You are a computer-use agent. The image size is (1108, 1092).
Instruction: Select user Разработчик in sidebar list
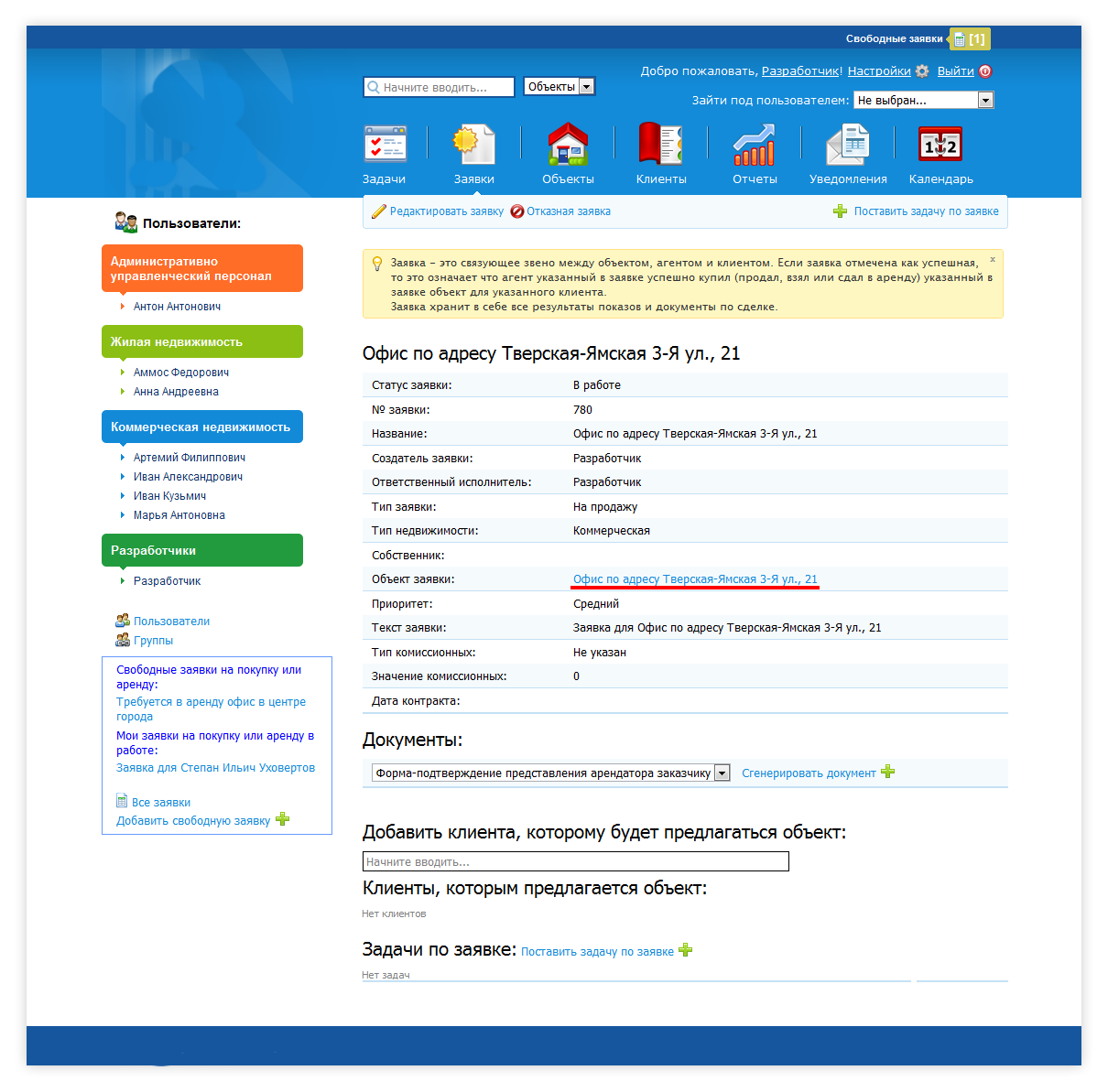167,581
